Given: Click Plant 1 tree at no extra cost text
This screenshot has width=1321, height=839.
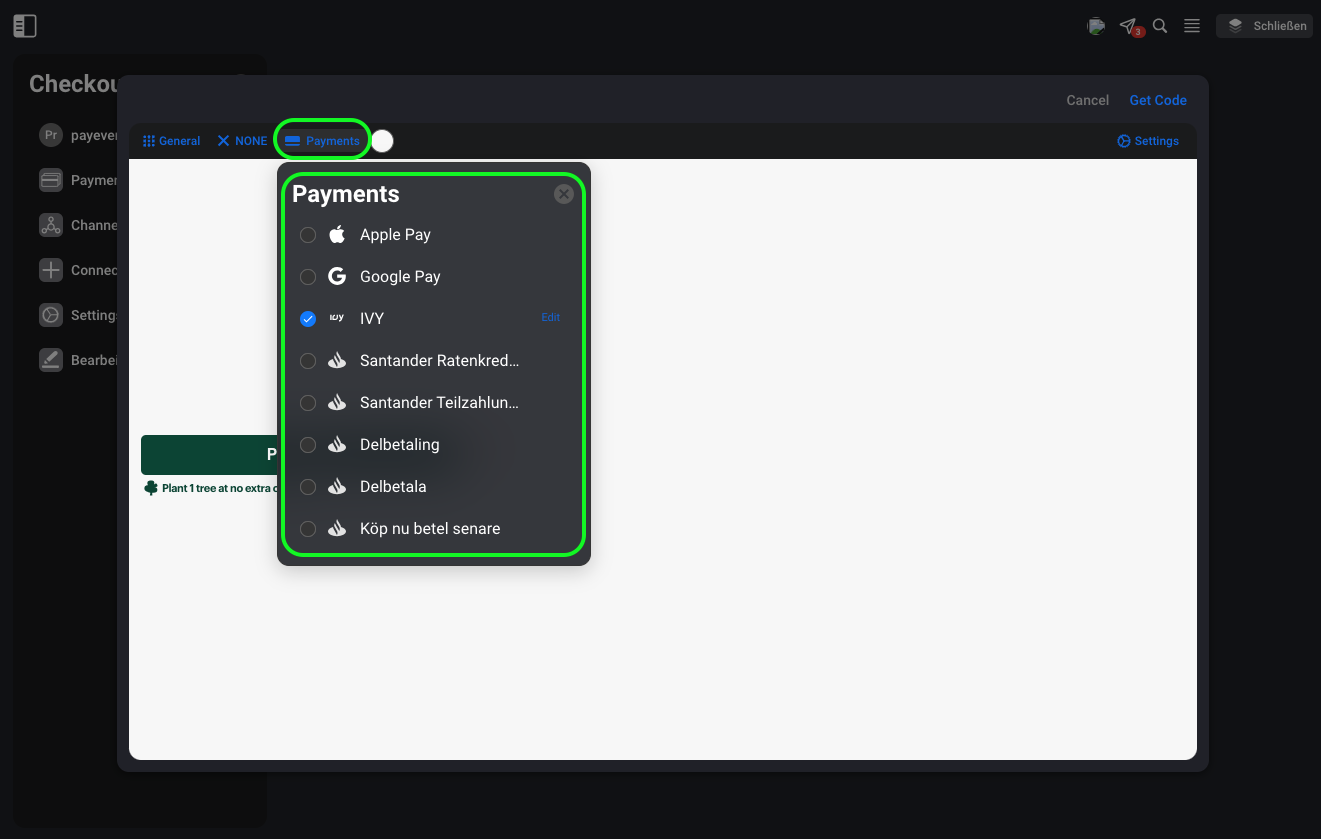Looking at the screenshot, I should coord(219,489).
